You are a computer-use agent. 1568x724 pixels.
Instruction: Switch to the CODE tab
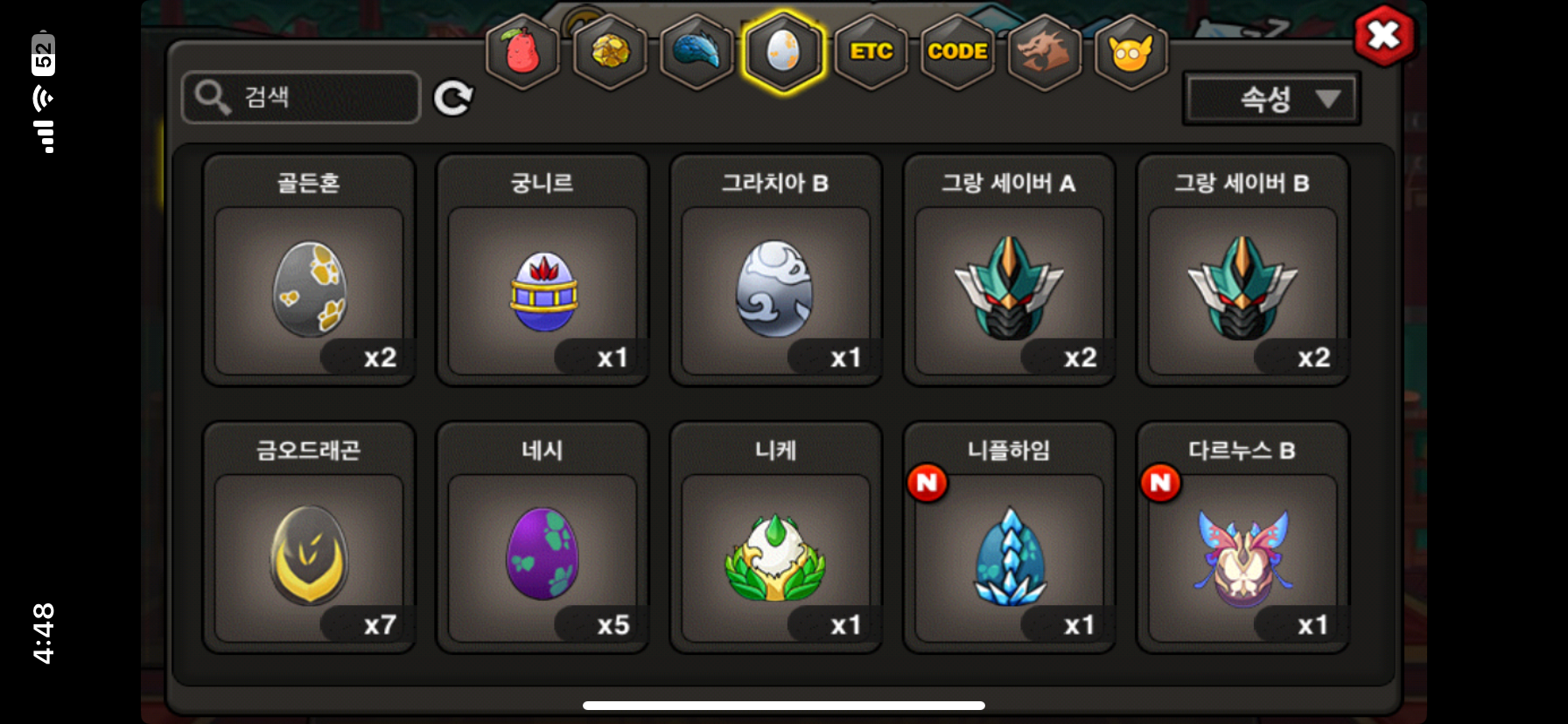[958, 52]
